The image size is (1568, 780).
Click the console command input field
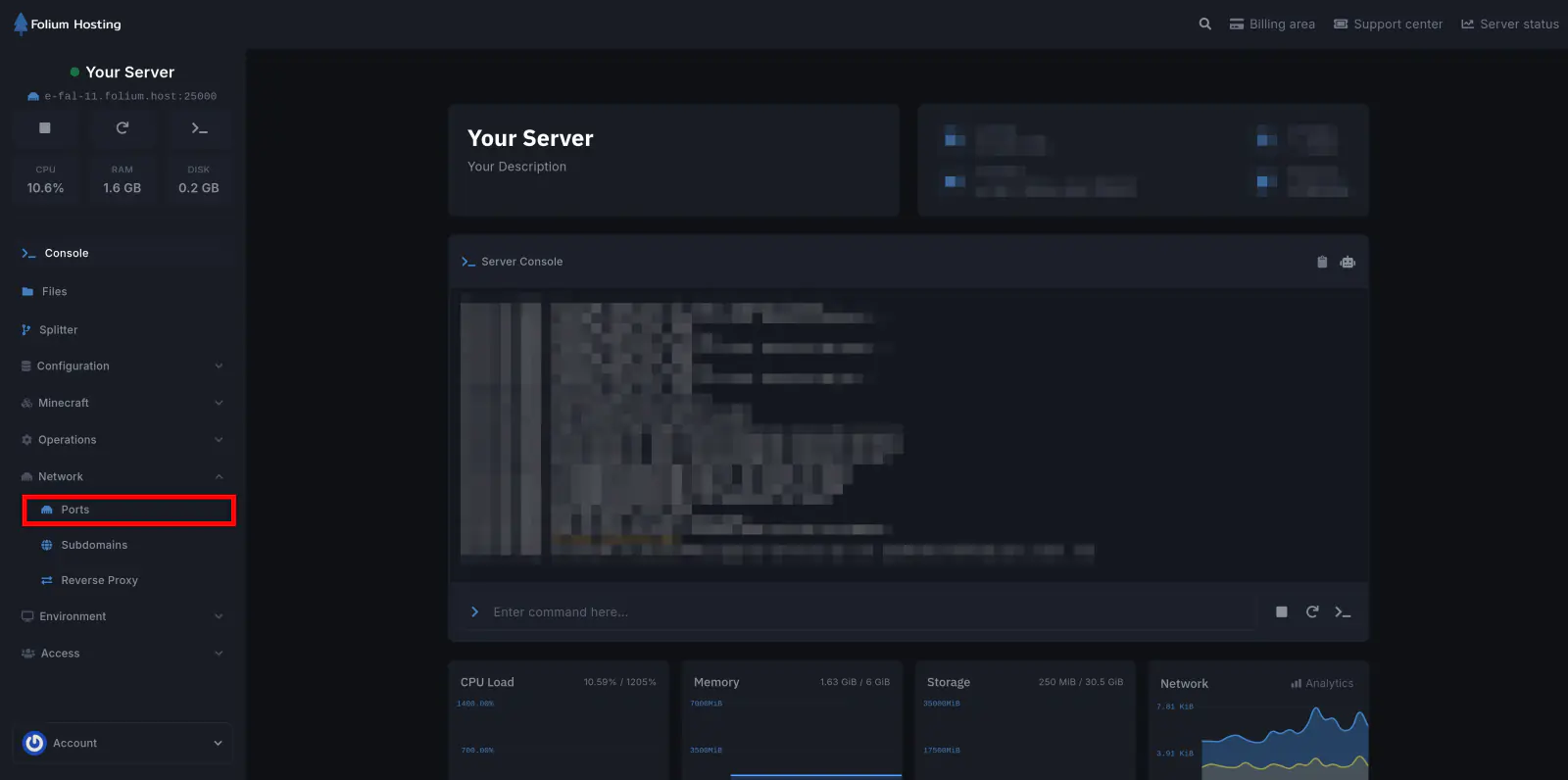tap(862, 612)
